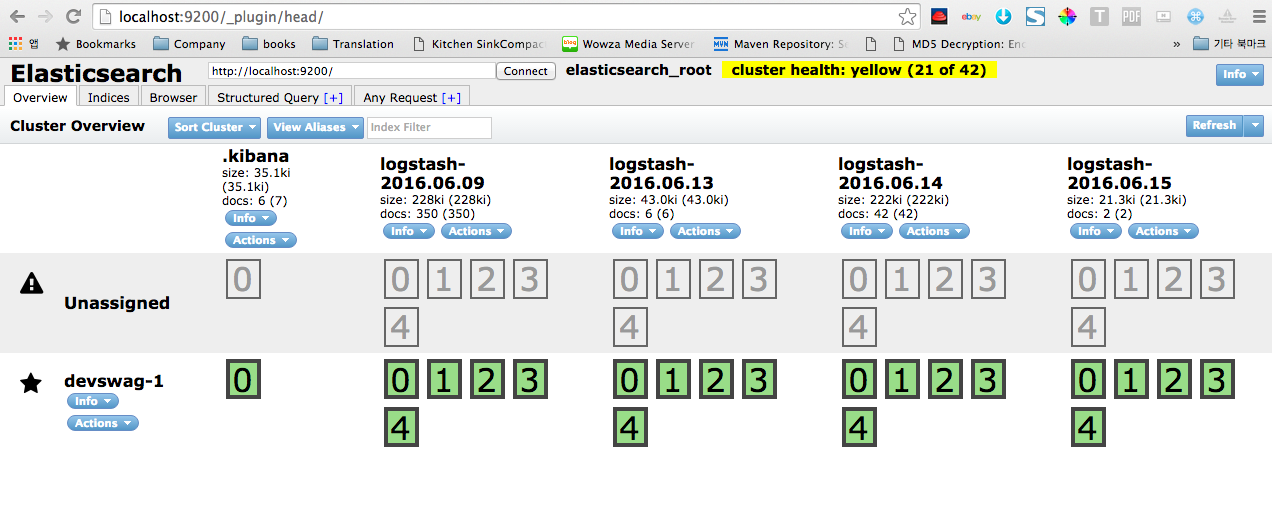The width and height of the screenshot is (1272, 519).
Task: Open the Refresh interval dropdown arrow
Action: (1255, 125)
